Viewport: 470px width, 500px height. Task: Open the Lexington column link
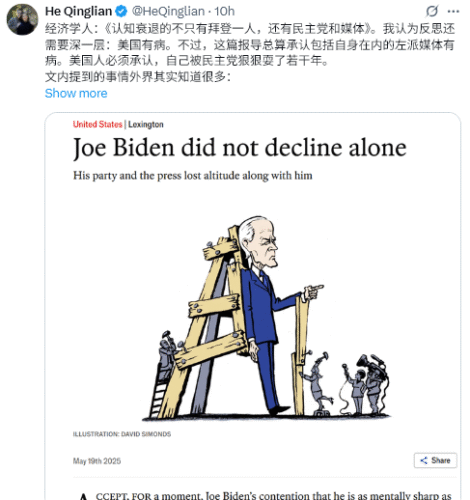(x=146, y=124)
